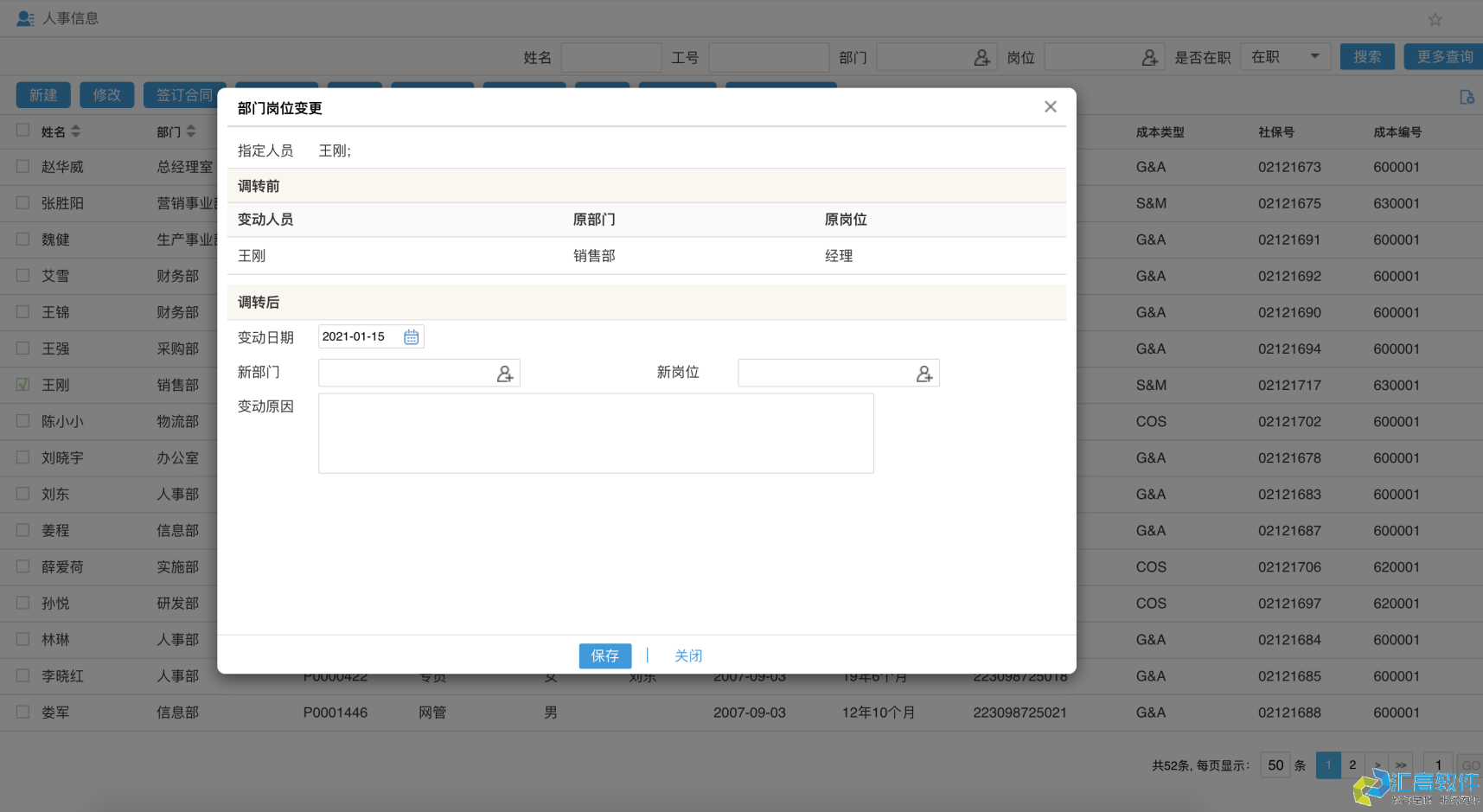Go to page 2 in pagination
1483x812 pixels.
tap(1353, 764)
